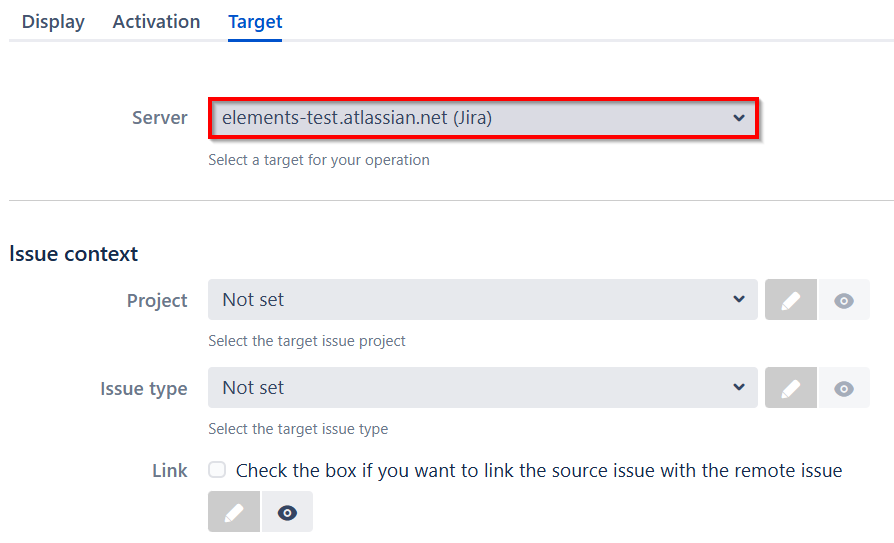This screenshot has height=543, width=894.
Task: Switch to the Display tab
Action: coord(53,22)
